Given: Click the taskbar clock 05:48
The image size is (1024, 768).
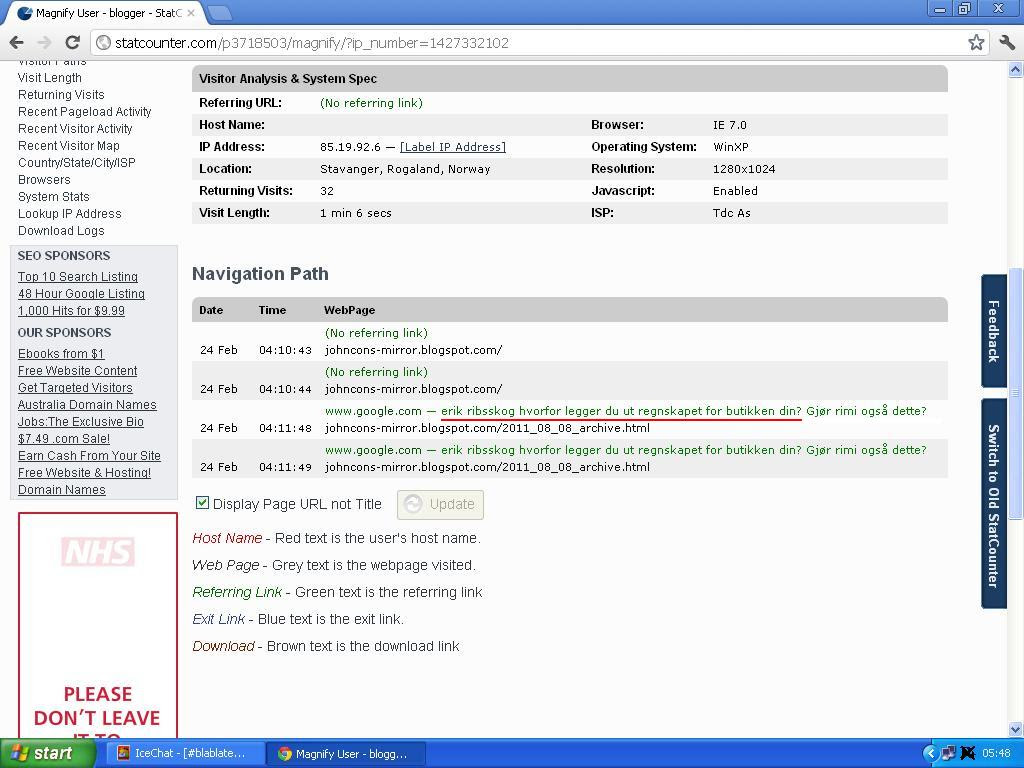Looking at the screenshot, I should click(995, 754).
